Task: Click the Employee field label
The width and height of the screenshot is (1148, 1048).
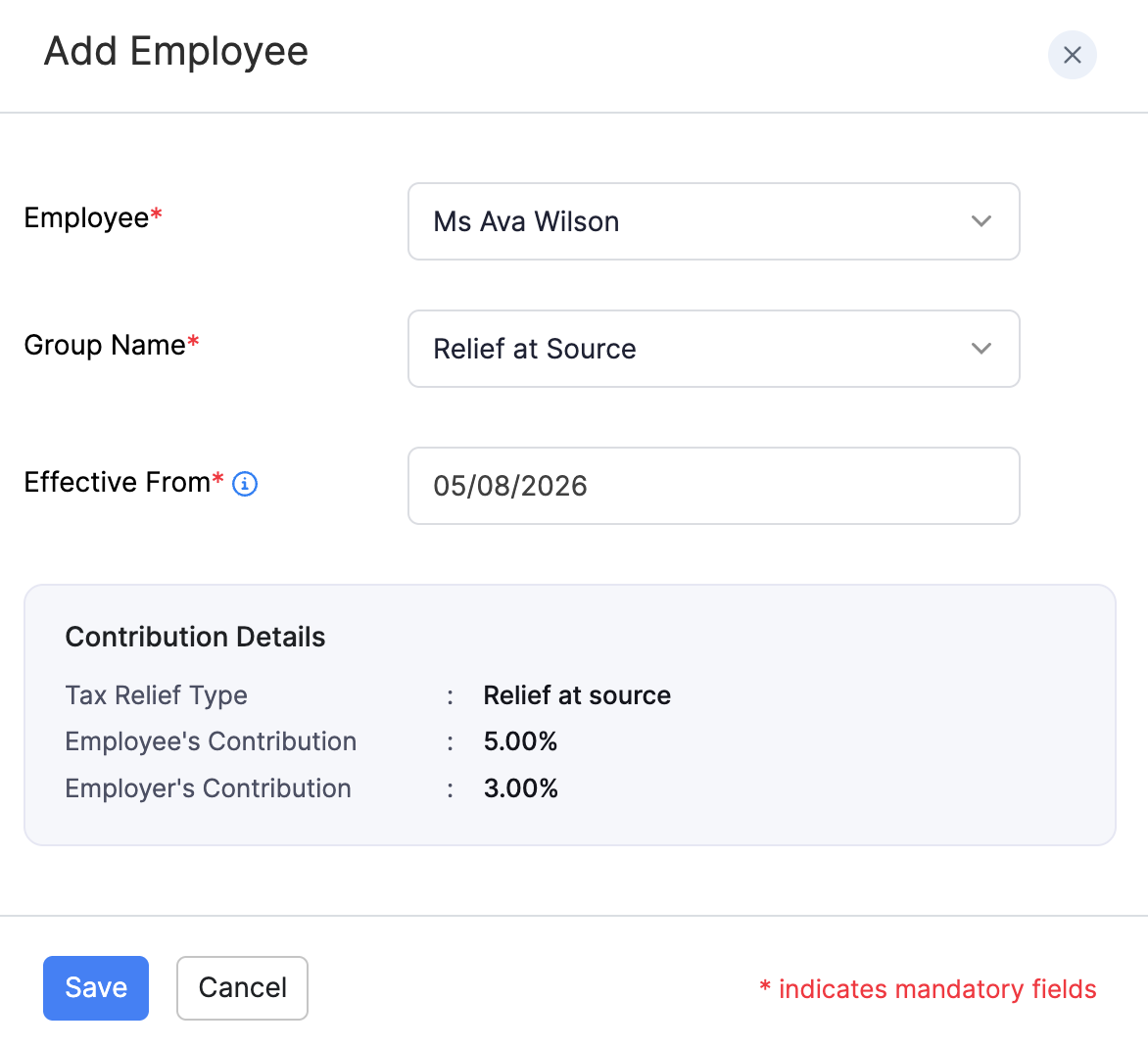Action: click(93, 218)
